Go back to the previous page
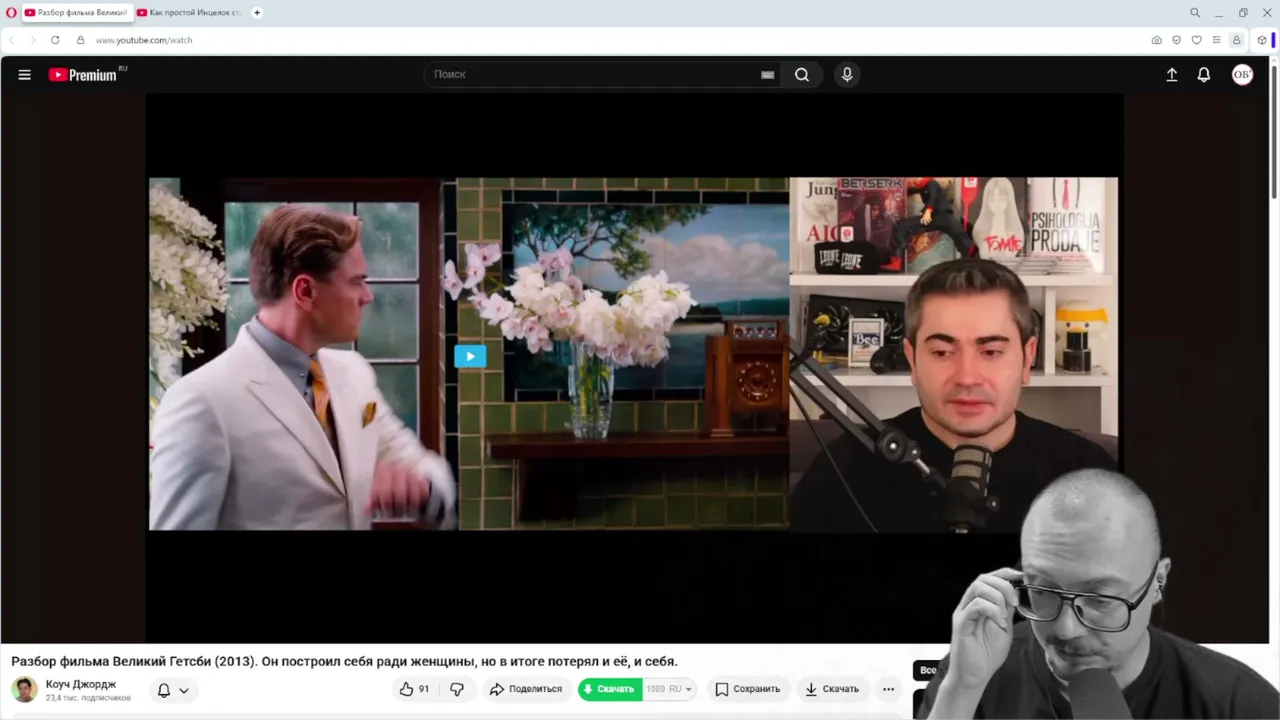 [12, 40]
